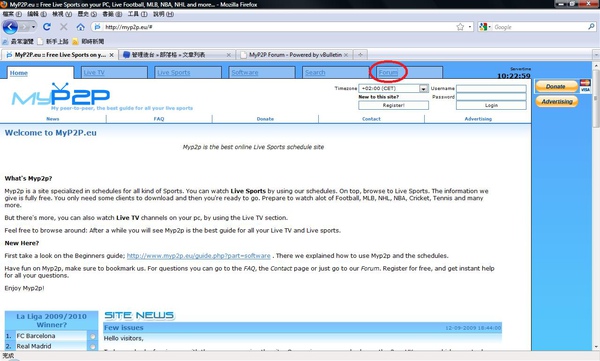600x361 pixels.
Task: Close the blog admin tab
Action: pyautogui.click(x=228, y=55)
